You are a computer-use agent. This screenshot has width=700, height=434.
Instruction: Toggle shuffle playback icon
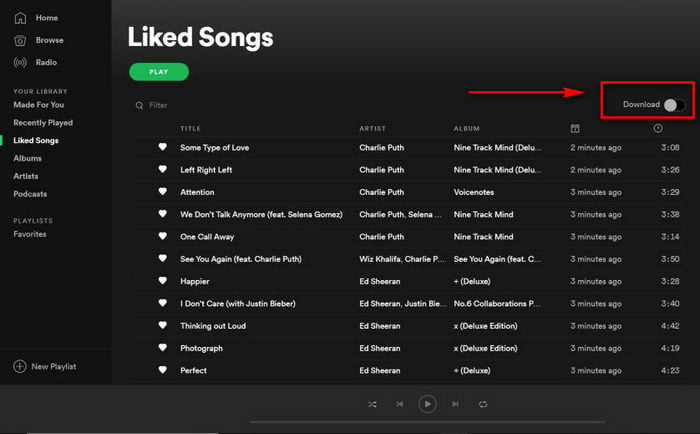(x=372, y=405)
